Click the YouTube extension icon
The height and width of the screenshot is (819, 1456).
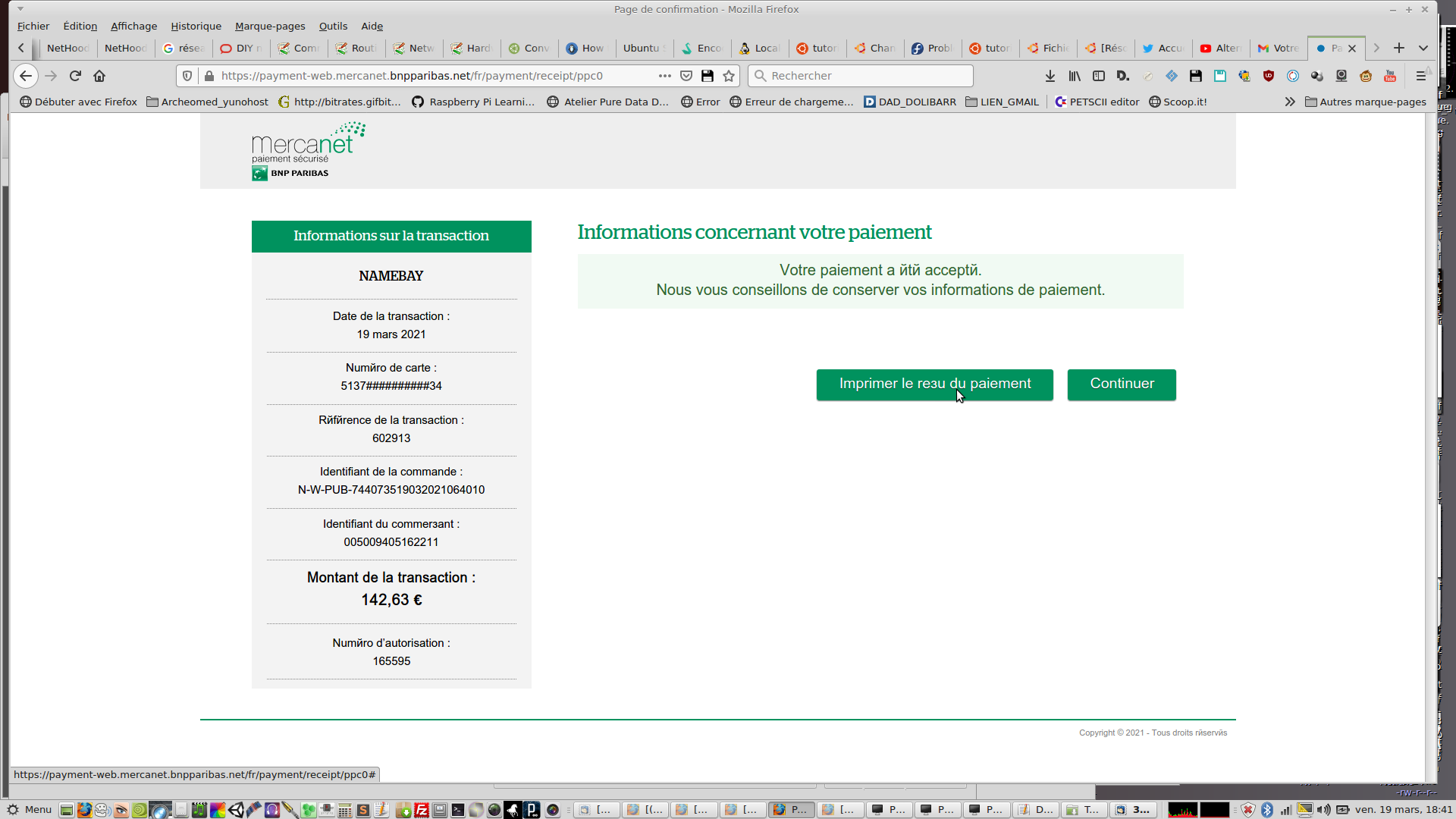[x=1390, y=76]
